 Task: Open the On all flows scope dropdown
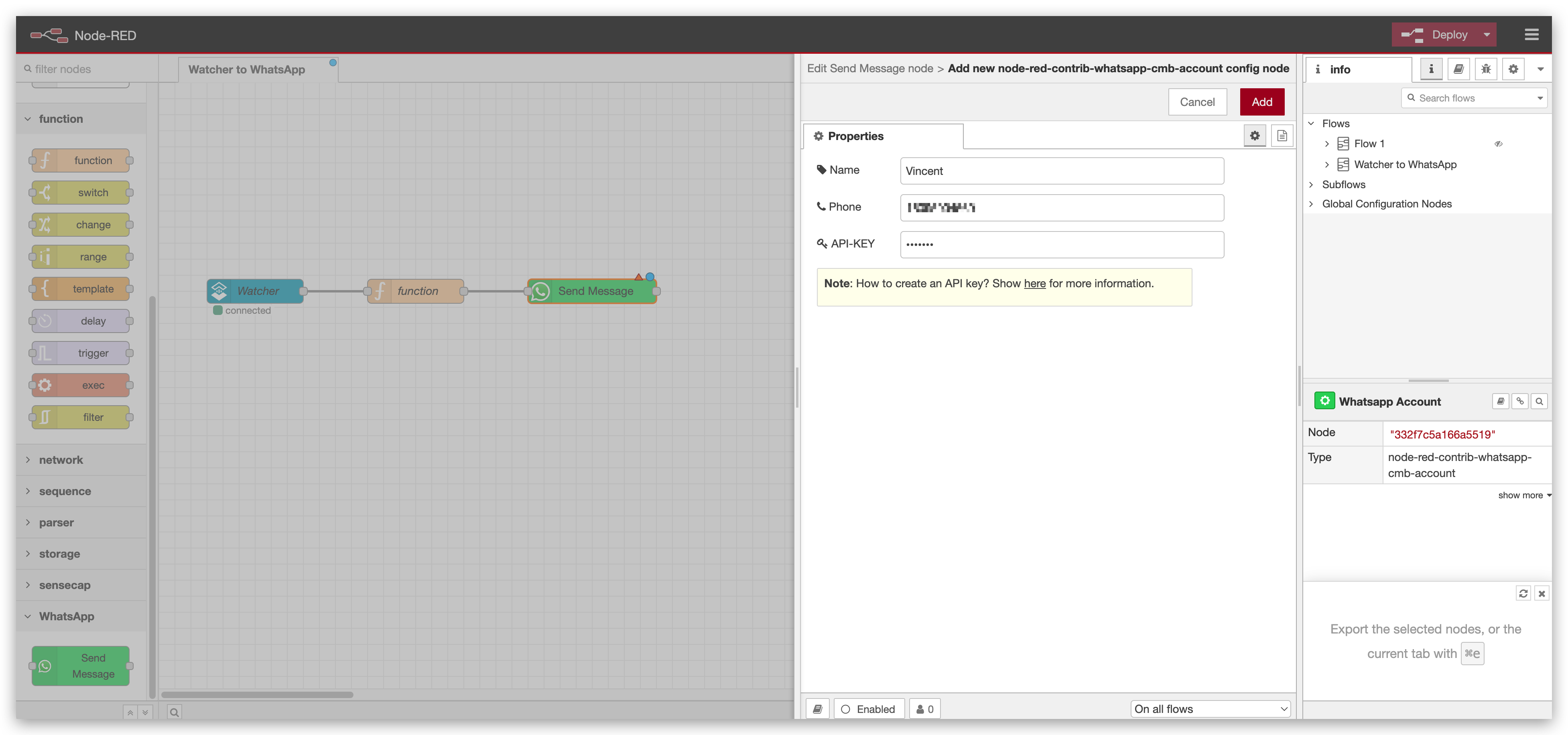point(1210,709)
